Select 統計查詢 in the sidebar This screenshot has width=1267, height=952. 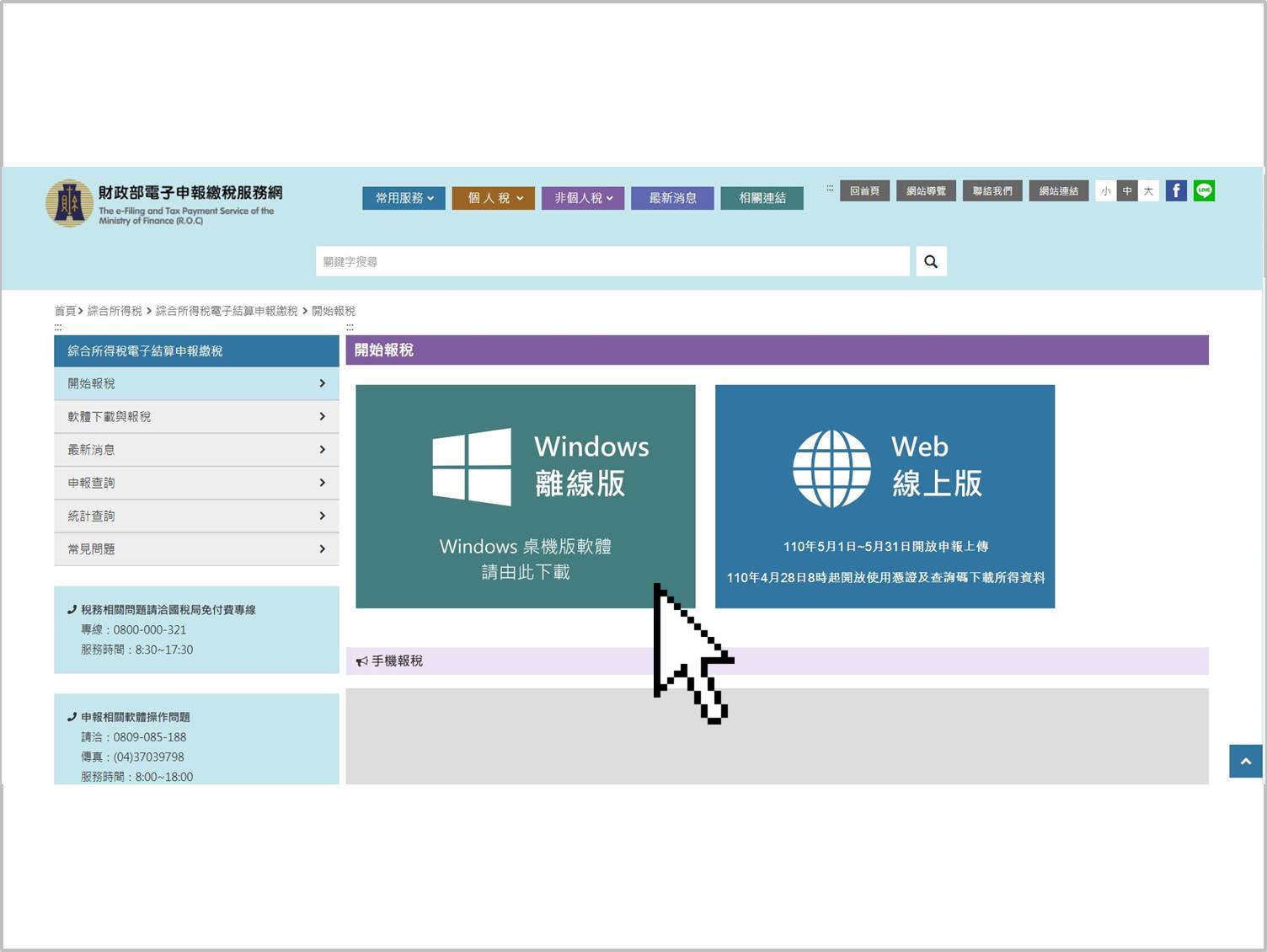[196, 516]
